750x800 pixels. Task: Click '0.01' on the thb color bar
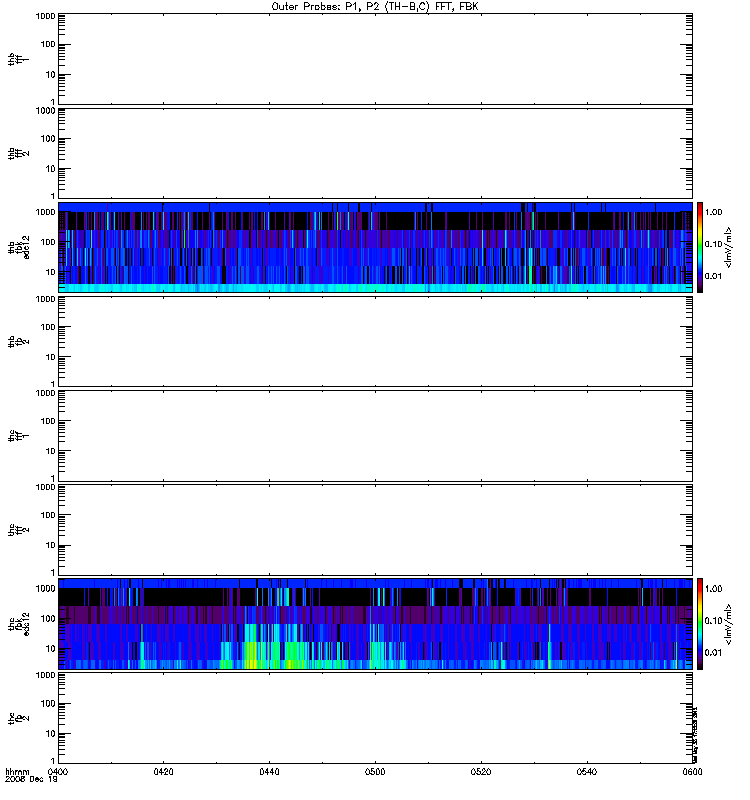pyautogui.click(x=713, y=276)
